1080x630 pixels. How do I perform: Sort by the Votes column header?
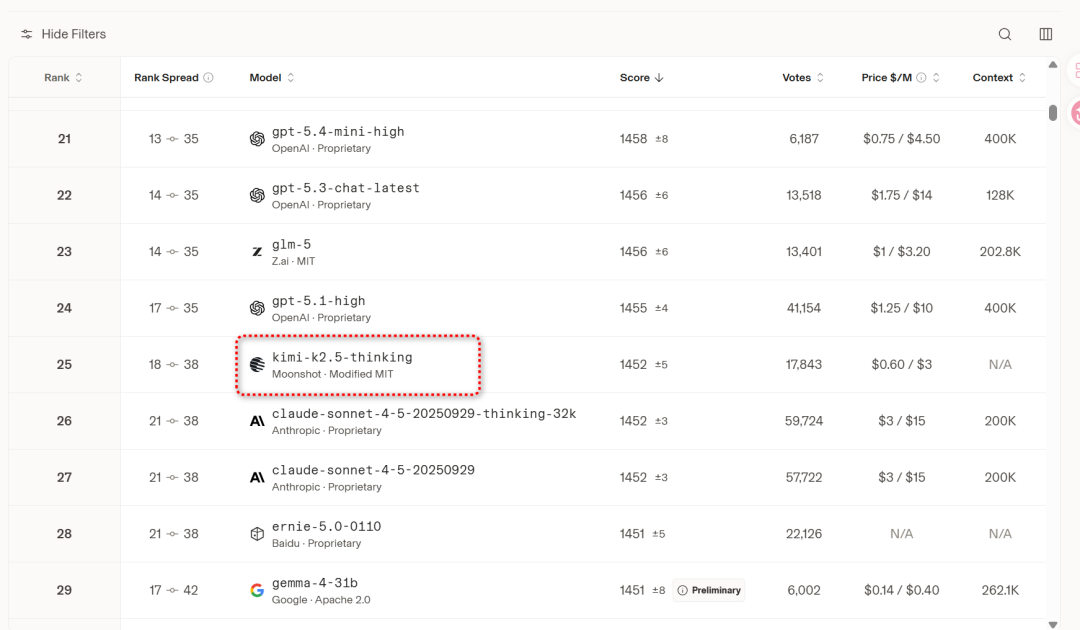(802, 78)
